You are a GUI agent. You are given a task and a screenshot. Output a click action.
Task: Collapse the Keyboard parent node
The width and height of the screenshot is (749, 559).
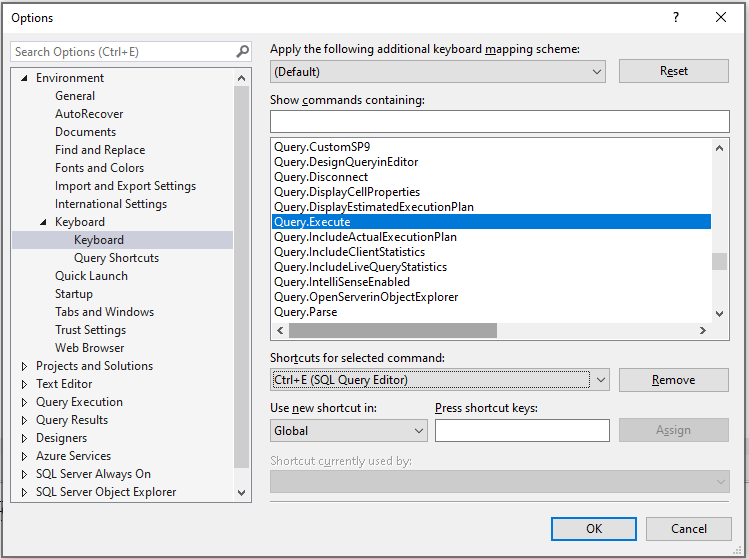coord(43,222)
